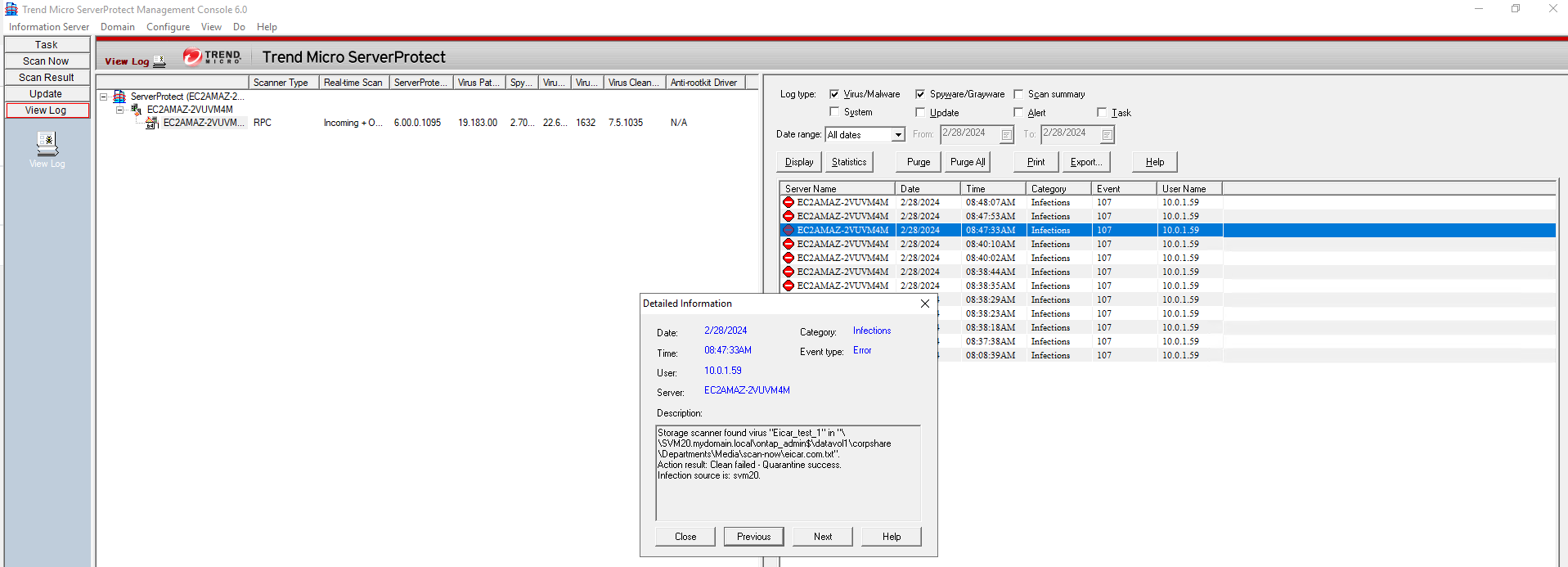This screenshot has height=567, width=1568.
Task: Click the RPC server node icon
Action: coord(152,123)
